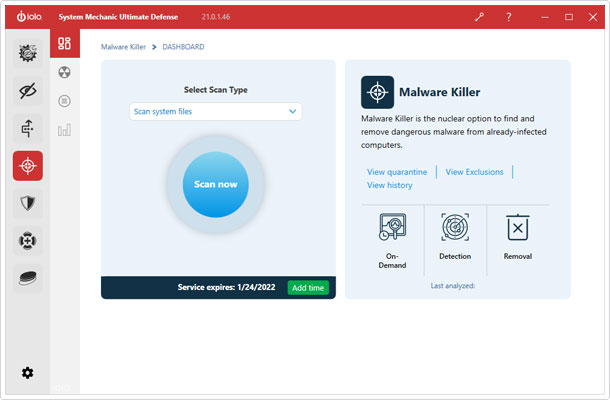Screen dimensions: 610x400
Task: Maximize the System Mechanic window
Action: click(x=569, y=17)
